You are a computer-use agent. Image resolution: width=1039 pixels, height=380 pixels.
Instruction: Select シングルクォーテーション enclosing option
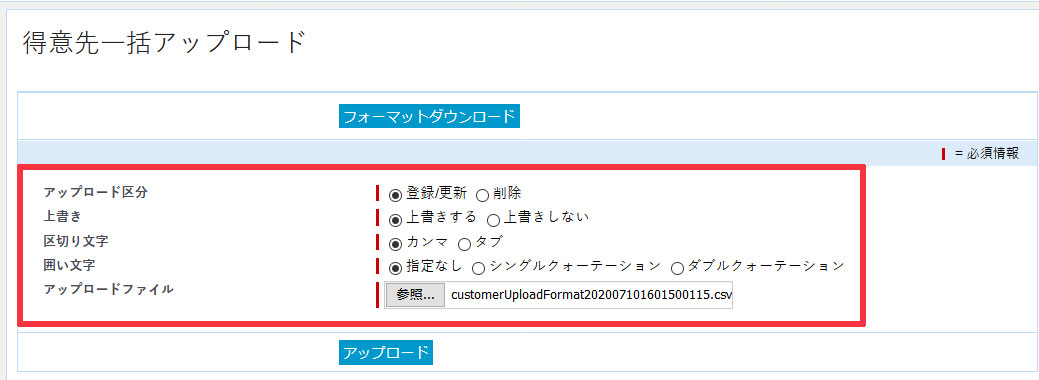[478, 269]
